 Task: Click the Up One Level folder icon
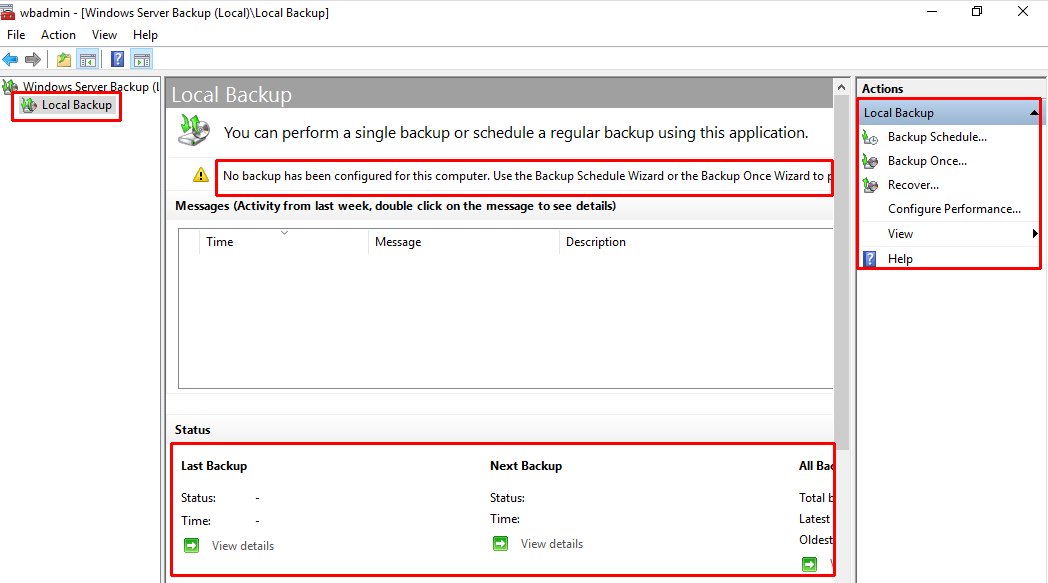(64, 59)
